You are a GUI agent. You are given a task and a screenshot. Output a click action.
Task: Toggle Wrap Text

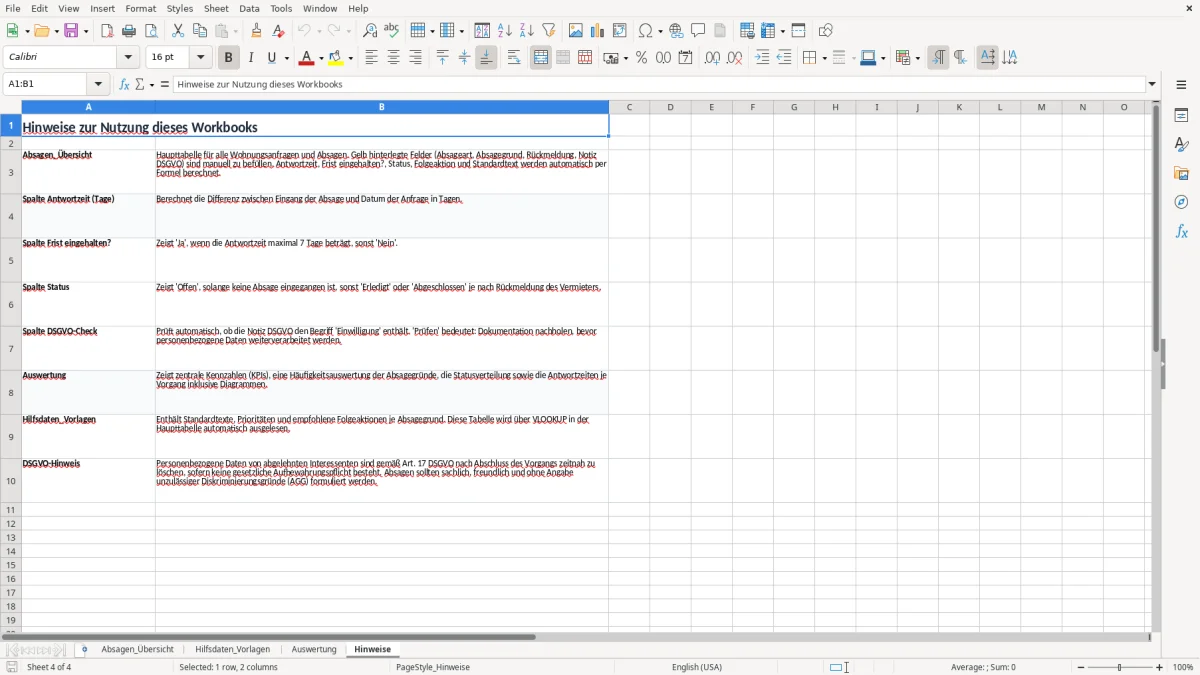[514, 58]
